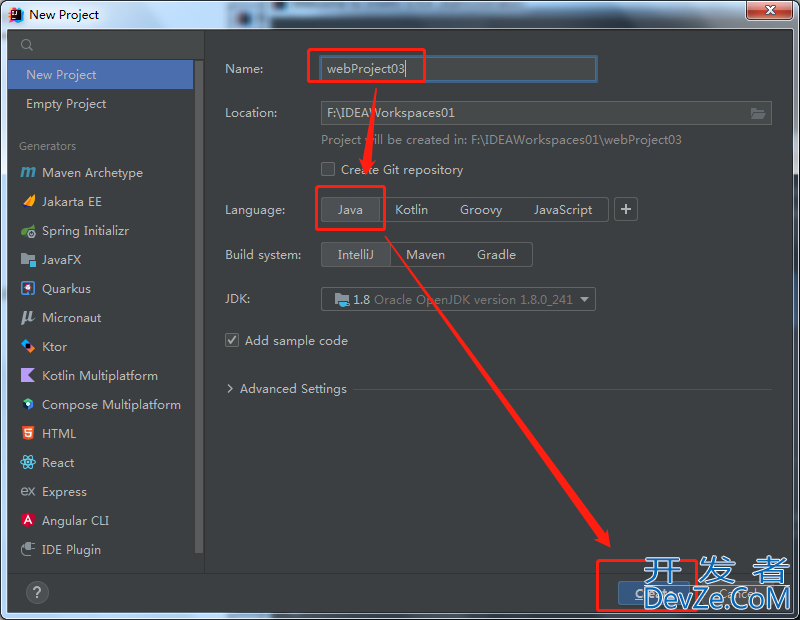Click the search magnifier icon
Screen dimensions: 800x620
tap(27, 45)
